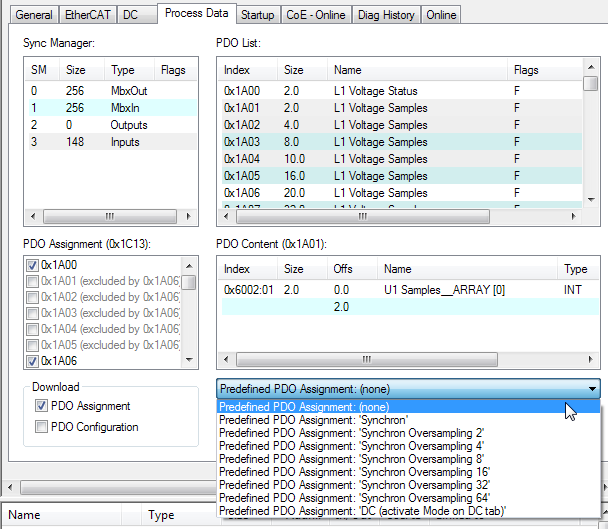Screen dimensions: 608x529
Task: Toggle the 0x1A03 excluded checkbox
Action: pos(32,313)
